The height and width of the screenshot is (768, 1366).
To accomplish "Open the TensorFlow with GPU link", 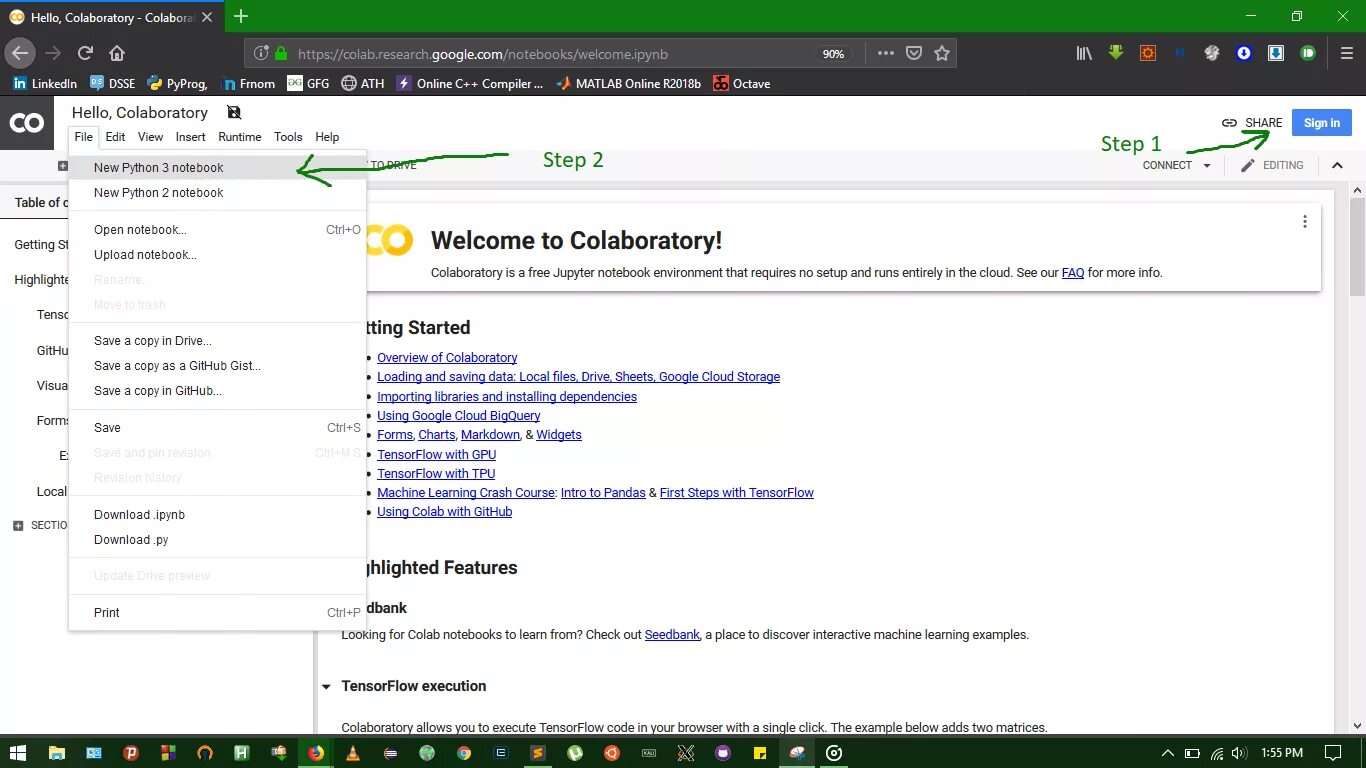I will [436, 455].
